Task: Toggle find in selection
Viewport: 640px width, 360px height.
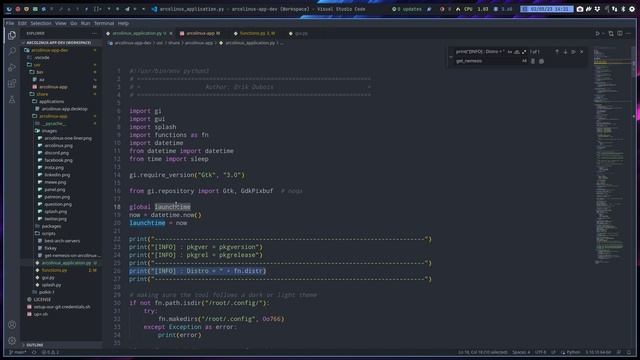Action: [x=573, y=52]
